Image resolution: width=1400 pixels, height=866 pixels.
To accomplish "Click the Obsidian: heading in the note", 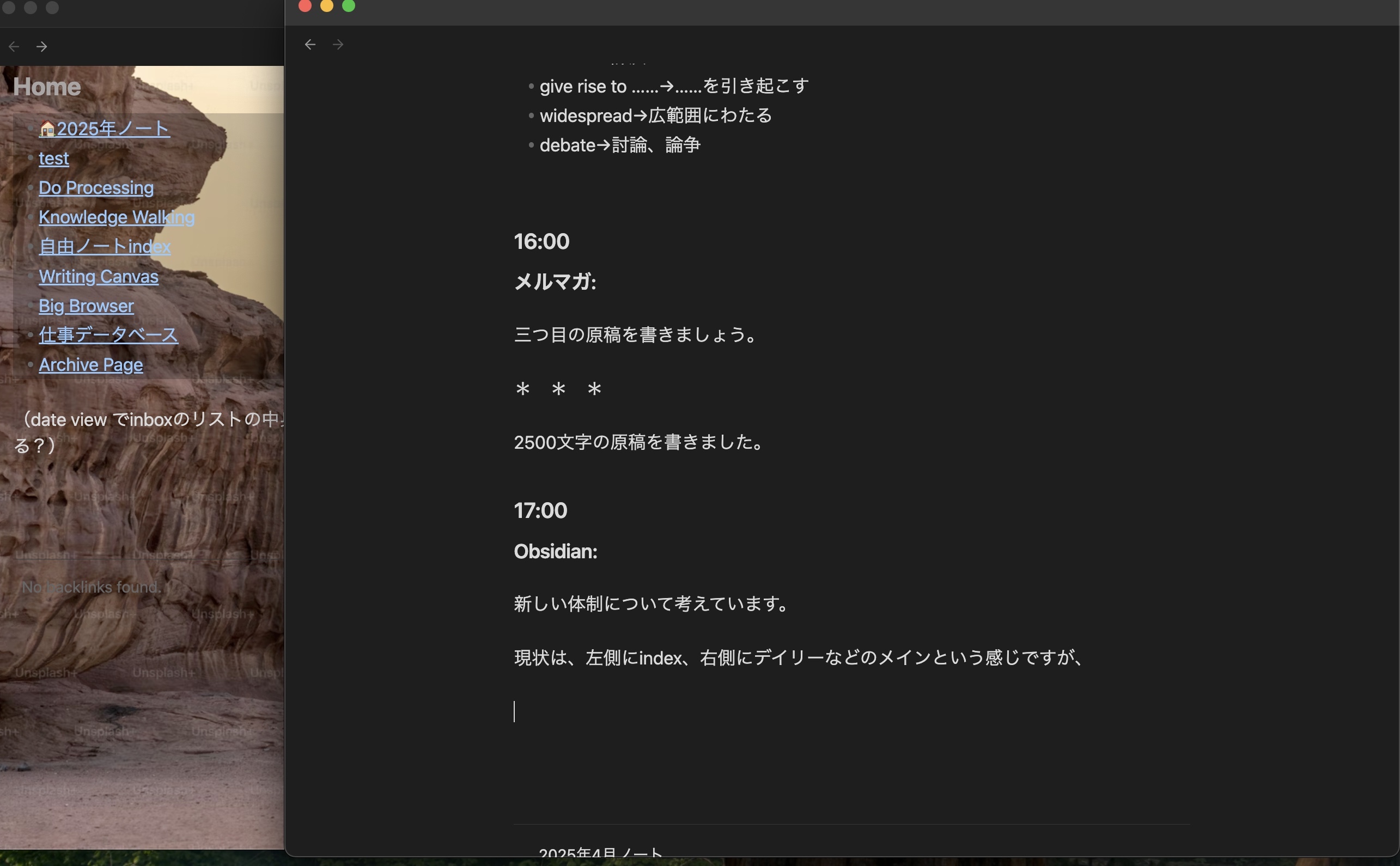I will (x=555, y=552).
